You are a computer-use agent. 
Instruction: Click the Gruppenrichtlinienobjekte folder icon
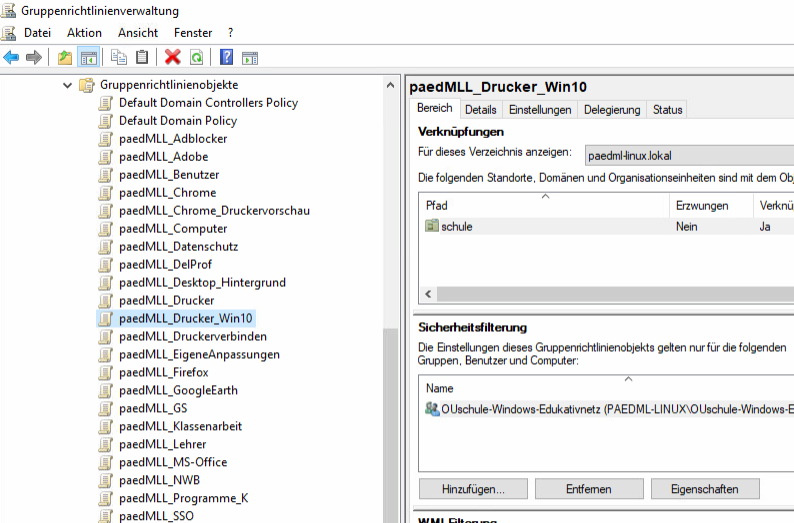coord(87,85)
